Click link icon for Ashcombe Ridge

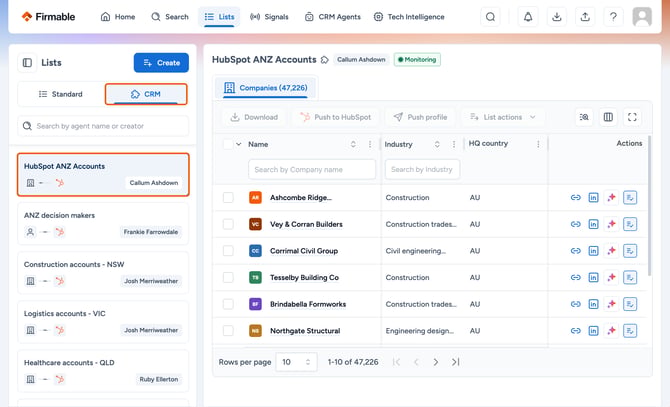coord(576,197)
